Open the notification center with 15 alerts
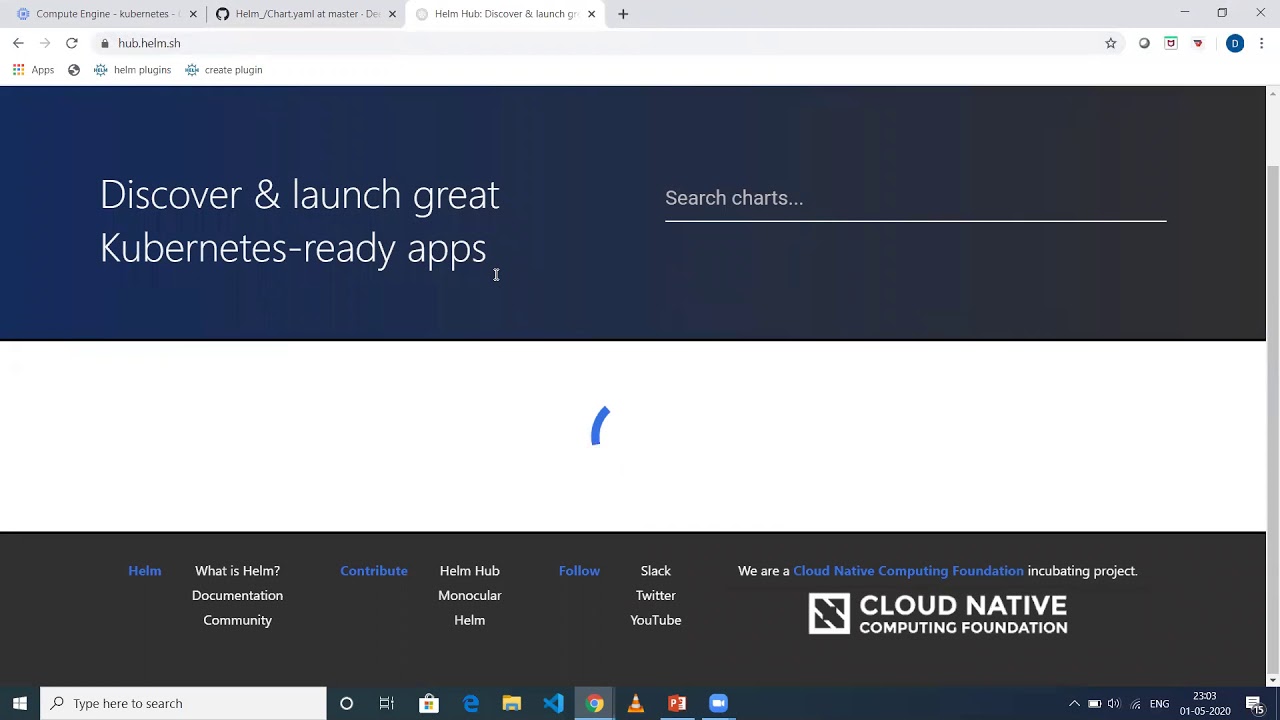The width and height of the screenshot is (1280, 720). pos(1255,704)
